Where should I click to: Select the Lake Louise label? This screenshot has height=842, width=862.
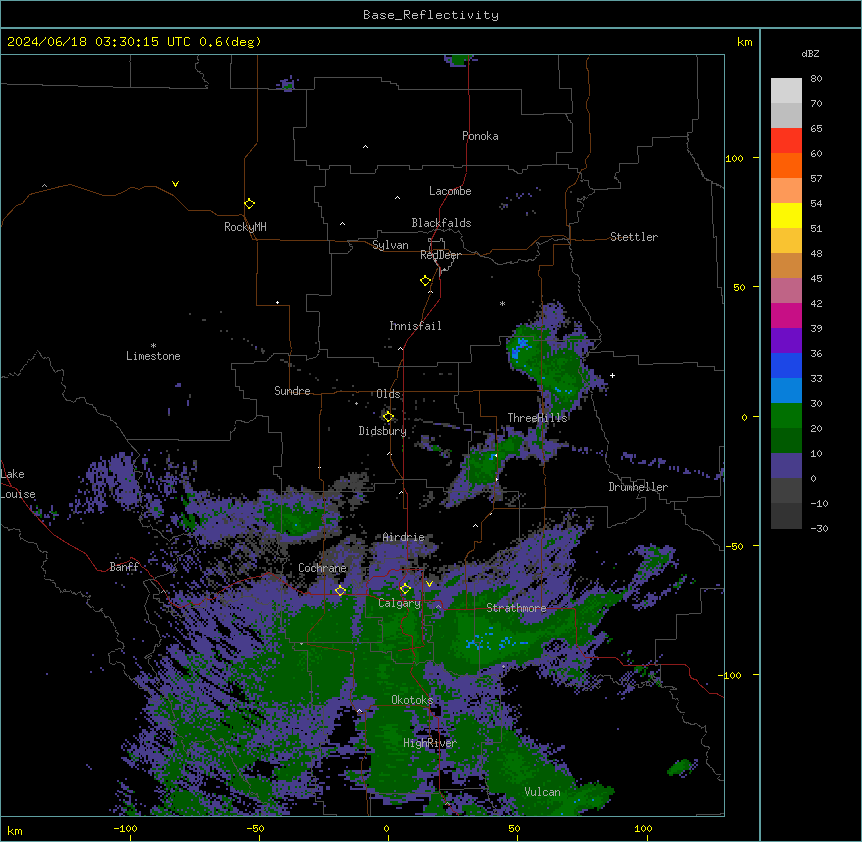tap(18, 484)
